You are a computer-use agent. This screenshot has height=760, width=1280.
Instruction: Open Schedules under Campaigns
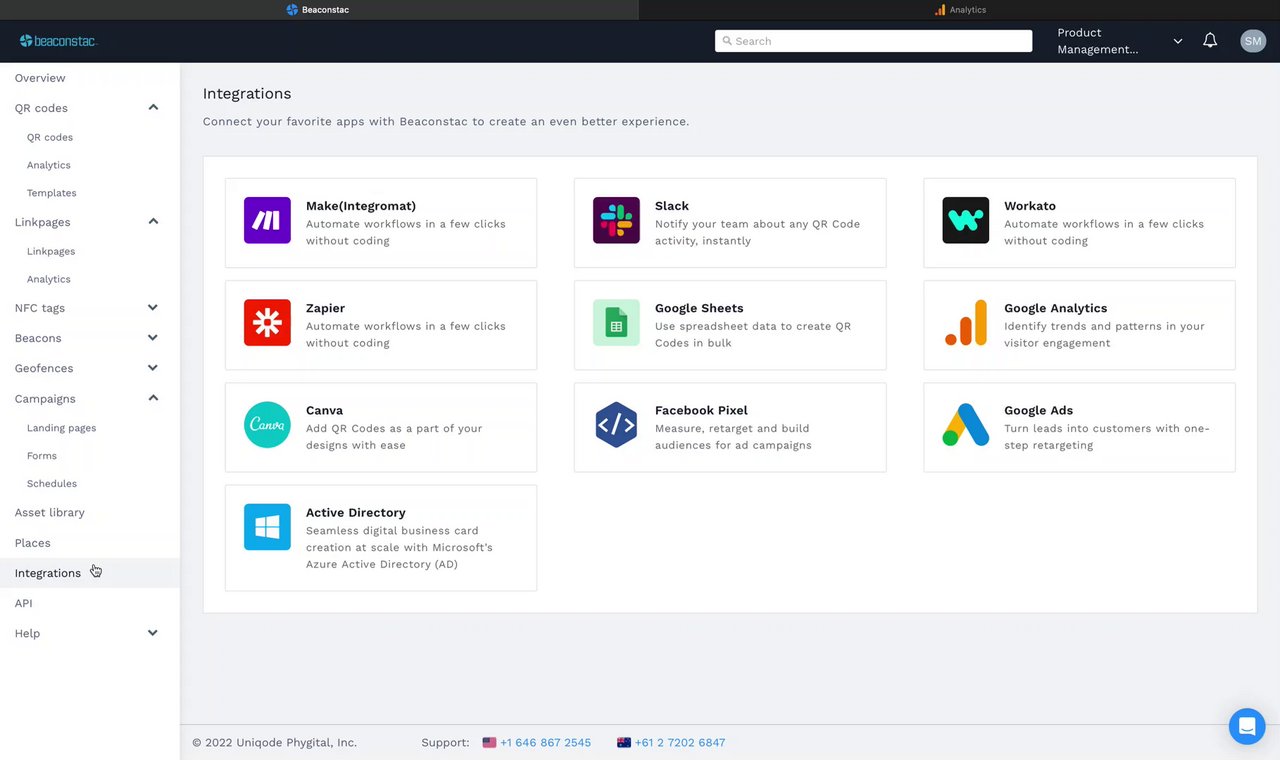[52, 484]
